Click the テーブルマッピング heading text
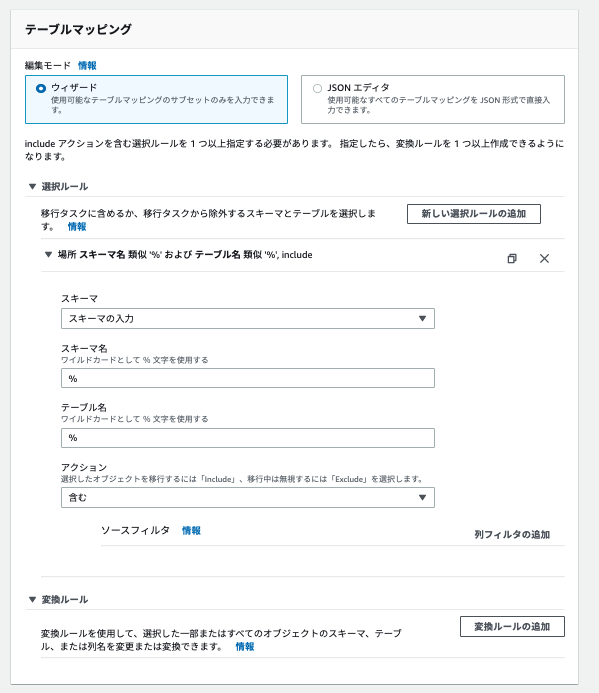This screenshot has width=599, height=693. click(x=78, y=29)
